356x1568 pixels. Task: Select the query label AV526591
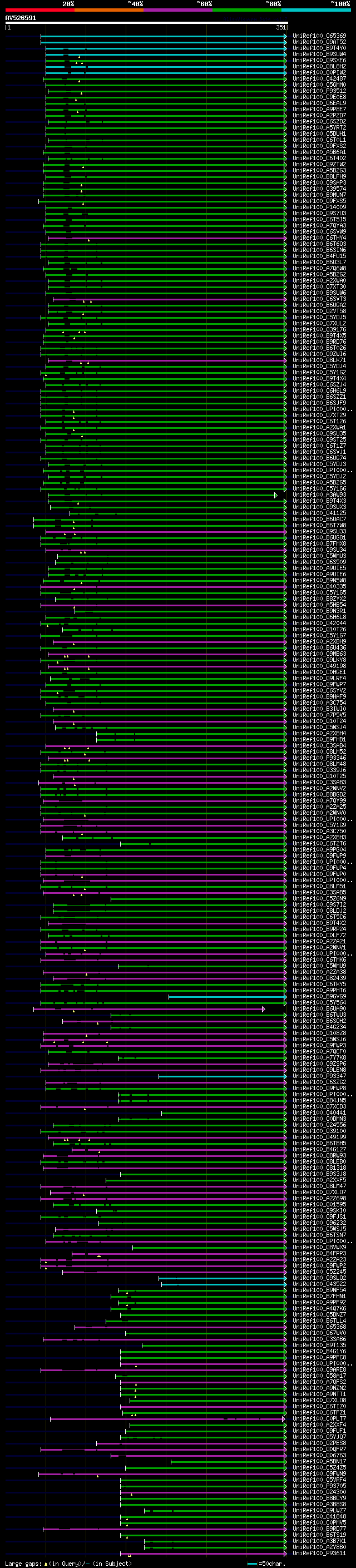(21, 18)
